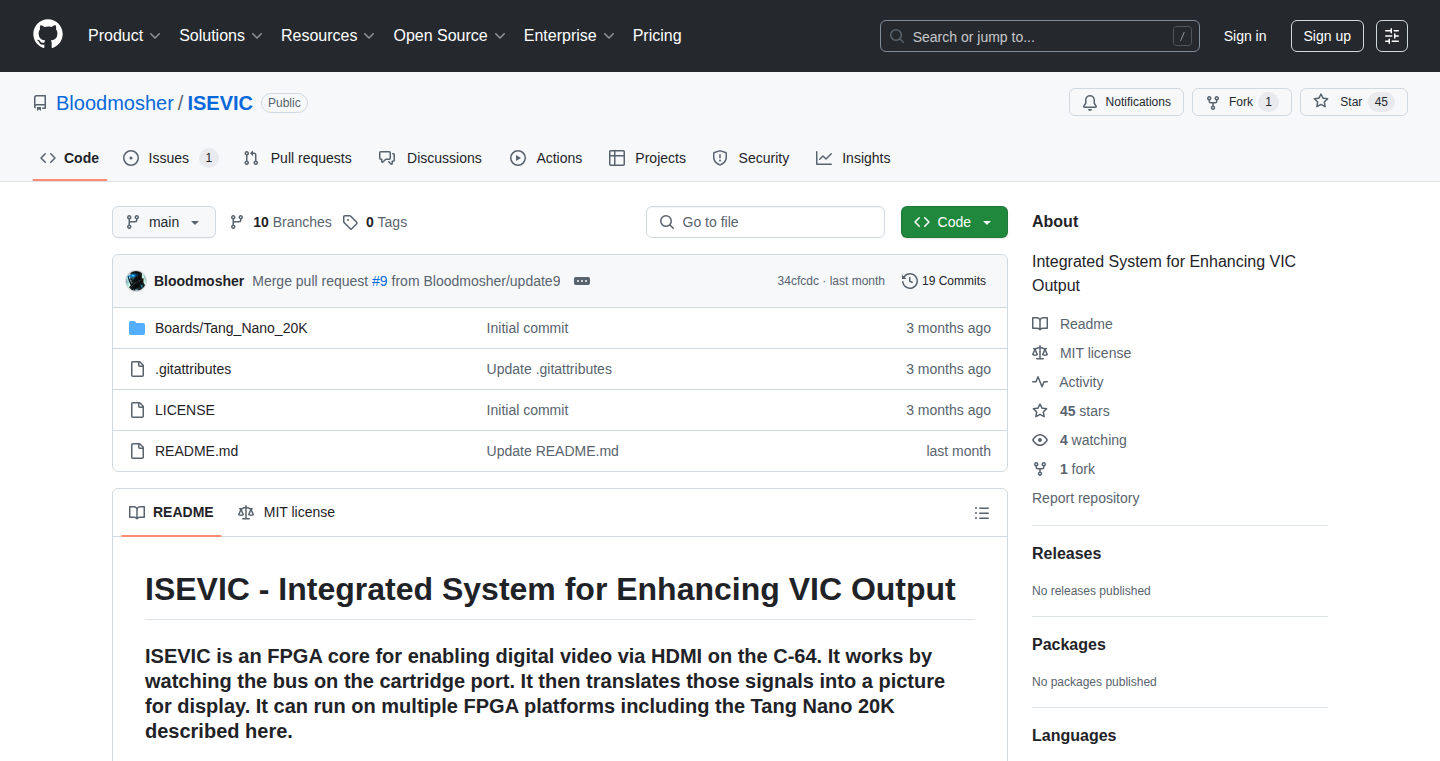
Task: Switch to the Issues tab
Action: tap(170, 158)
